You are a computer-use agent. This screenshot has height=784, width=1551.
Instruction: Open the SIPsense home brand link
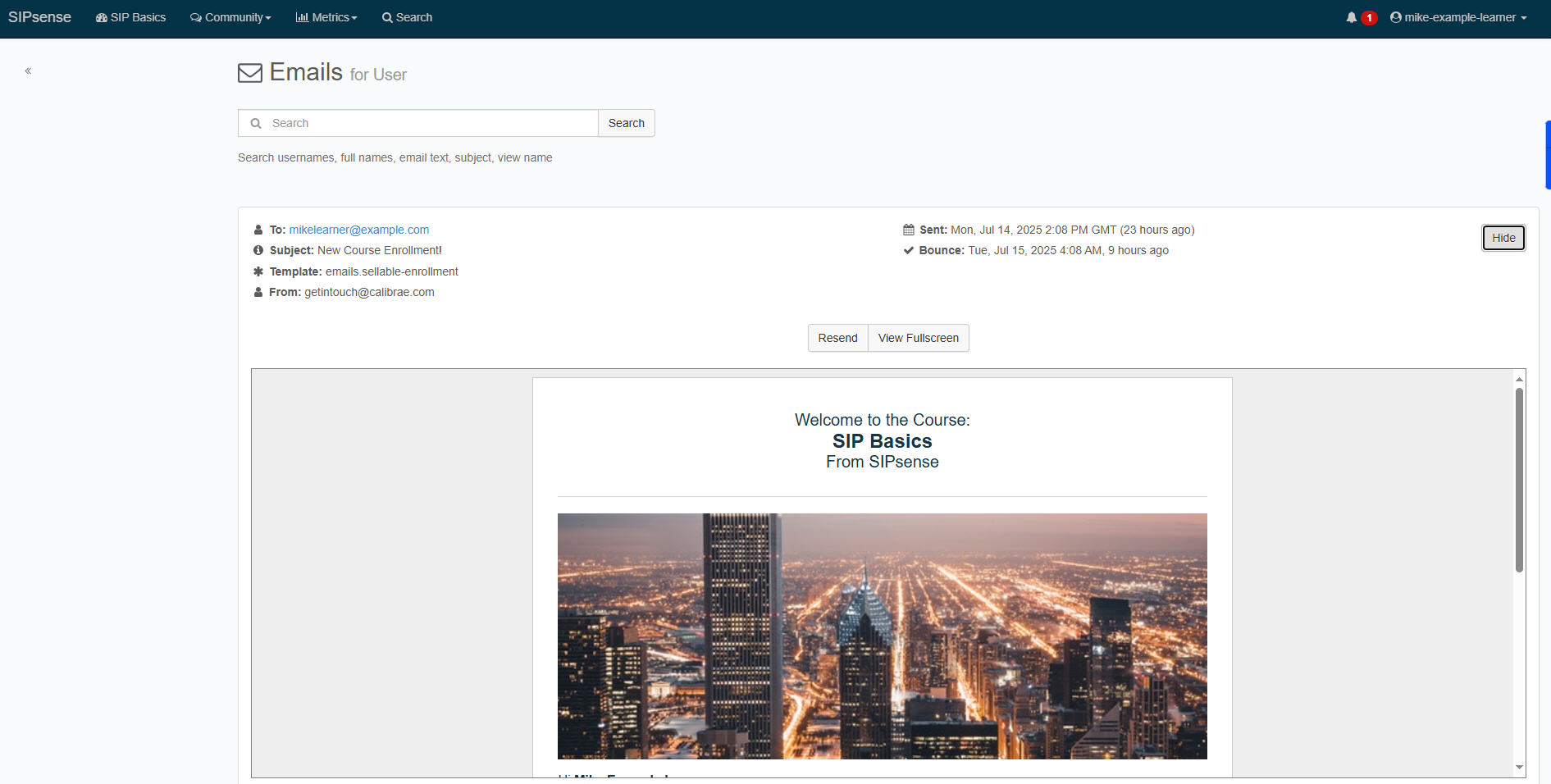pyautogui.click(x=39, y=17)
